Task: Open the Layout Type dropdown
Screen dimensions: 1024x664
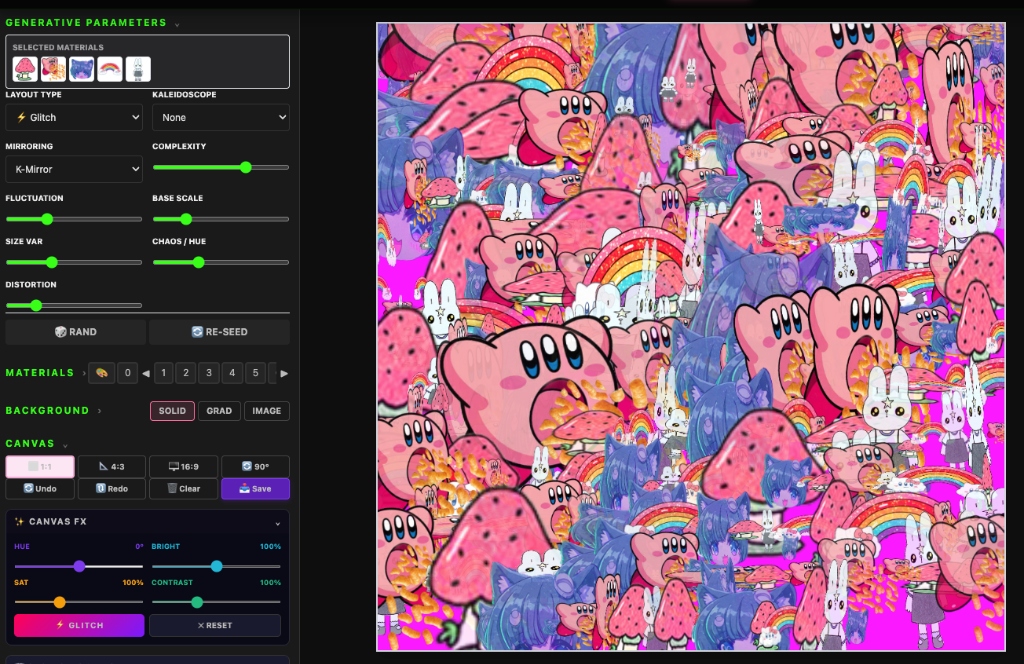Action: pyautogui.click(x=74, y=118)
